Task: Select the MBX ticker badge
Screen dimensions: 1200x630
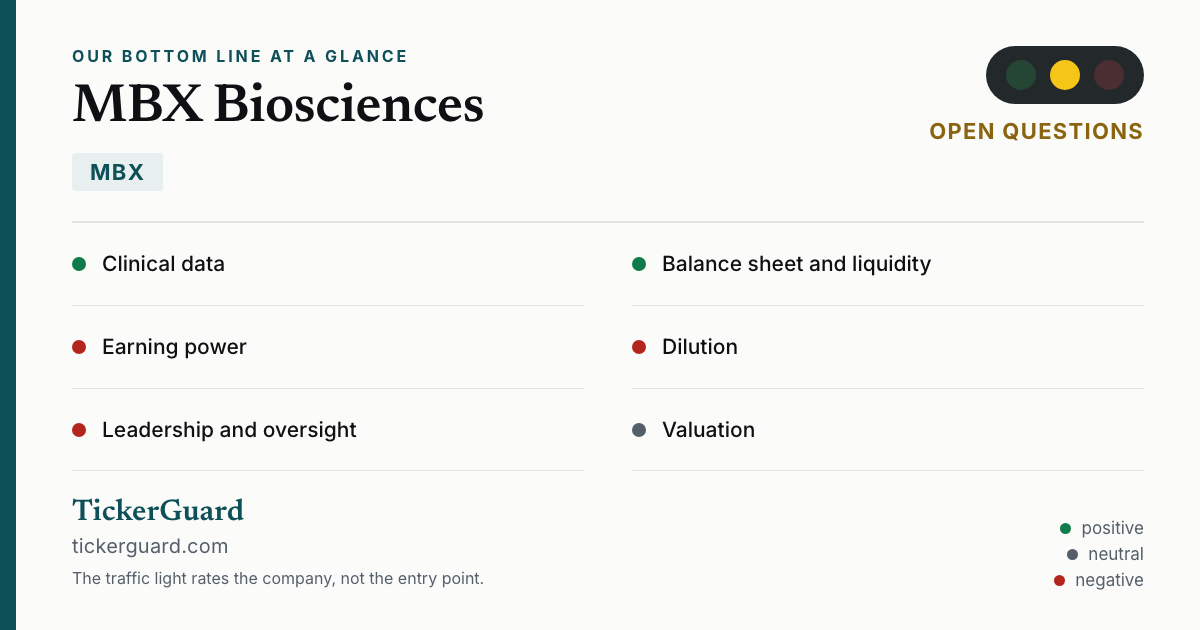Action: point(117,172)
